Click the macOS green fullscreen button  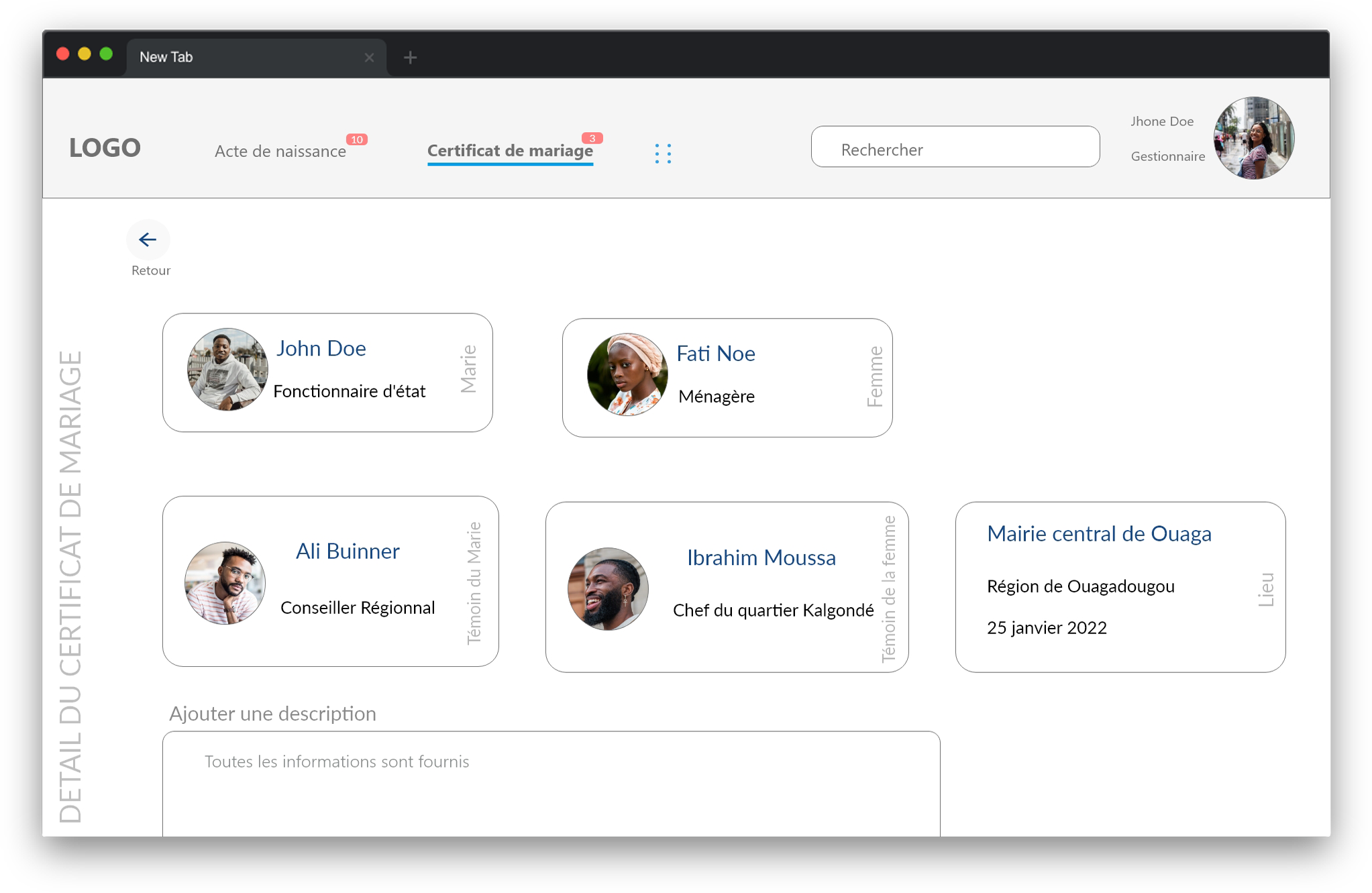tap(106, 54)
